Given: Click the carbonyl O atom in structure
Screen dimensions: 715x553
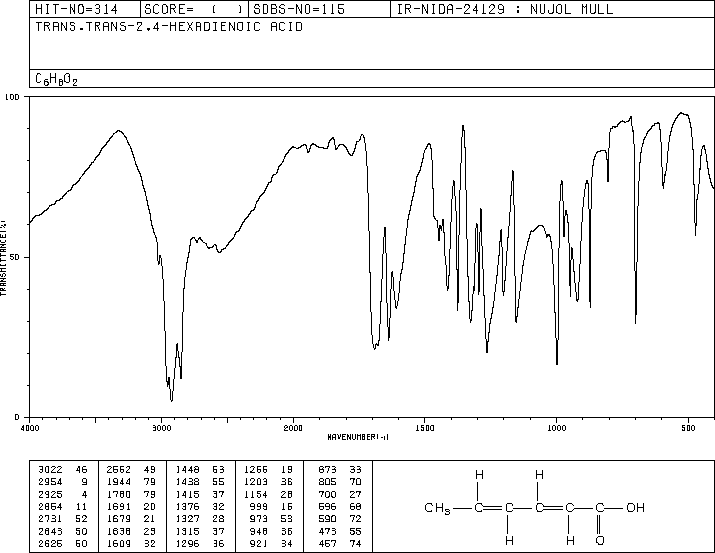Looking at the screenshot, I should coord(600,541).
